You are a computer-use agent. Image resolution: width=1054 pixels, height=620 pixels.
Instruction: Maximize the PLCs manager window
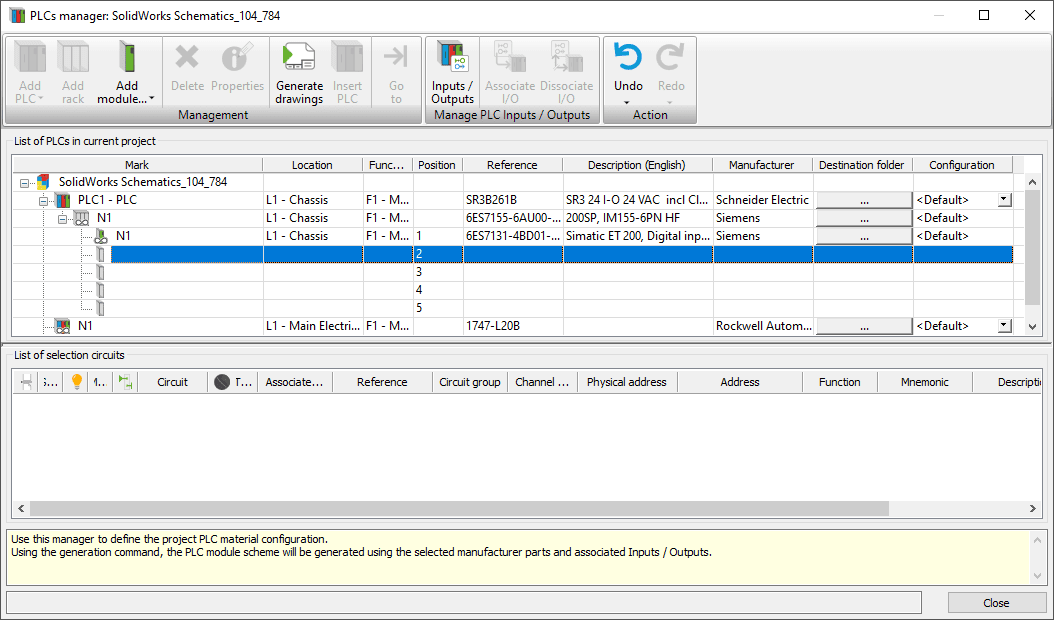[x=984, y=15]
